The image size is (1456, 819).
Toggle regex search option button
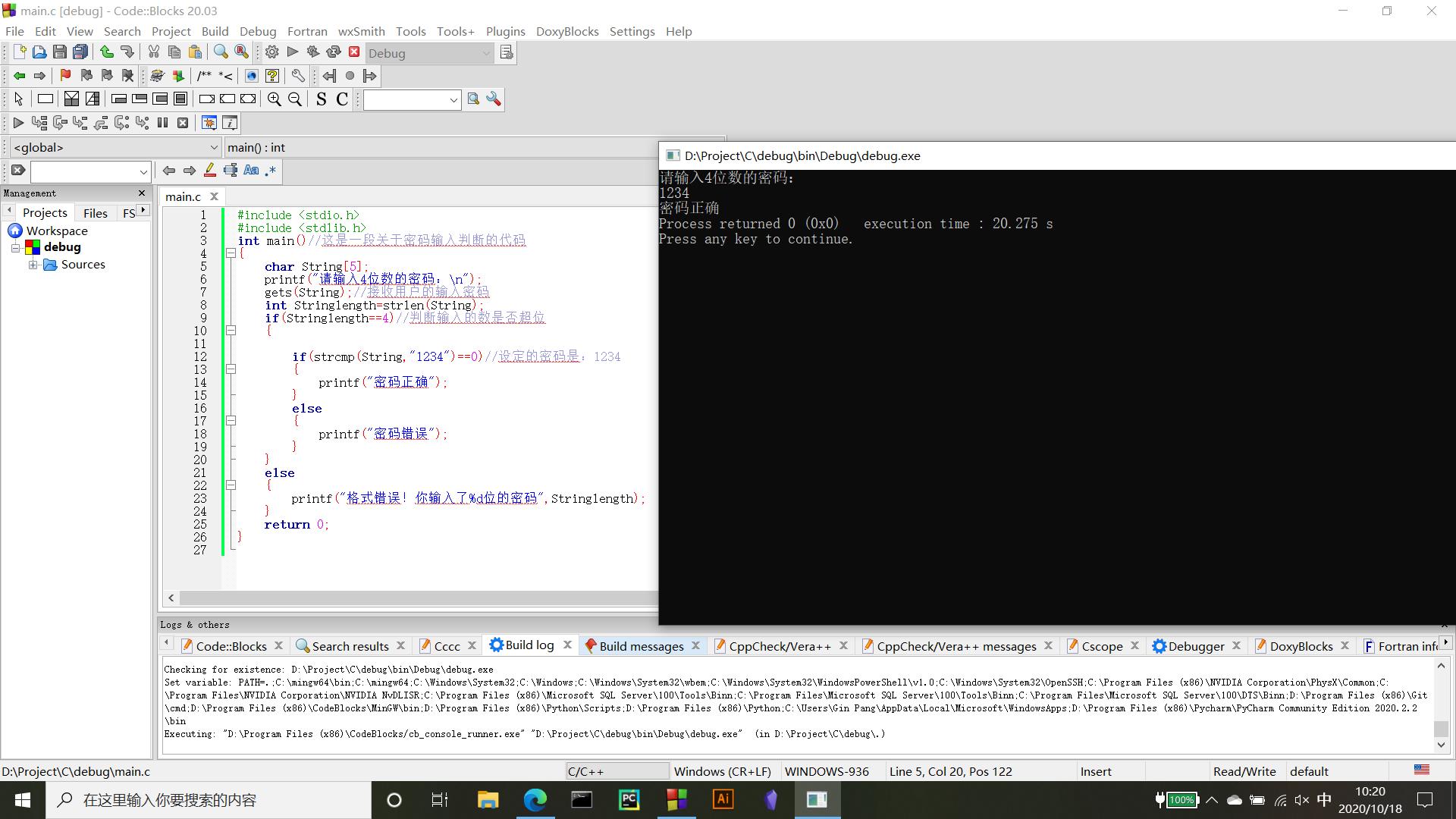click(271, 171)
